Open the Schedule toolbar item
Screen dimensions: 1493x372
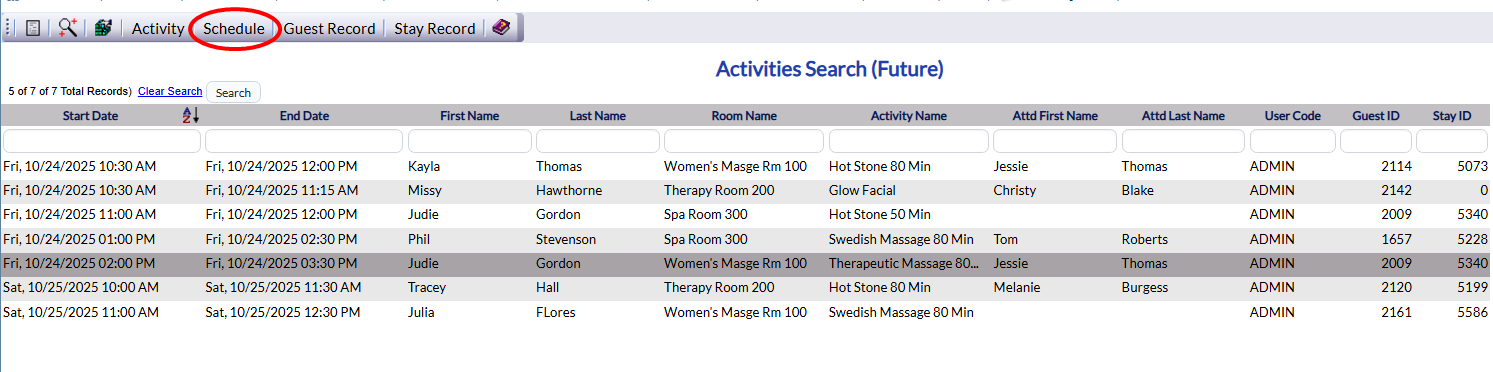(234, 29)
